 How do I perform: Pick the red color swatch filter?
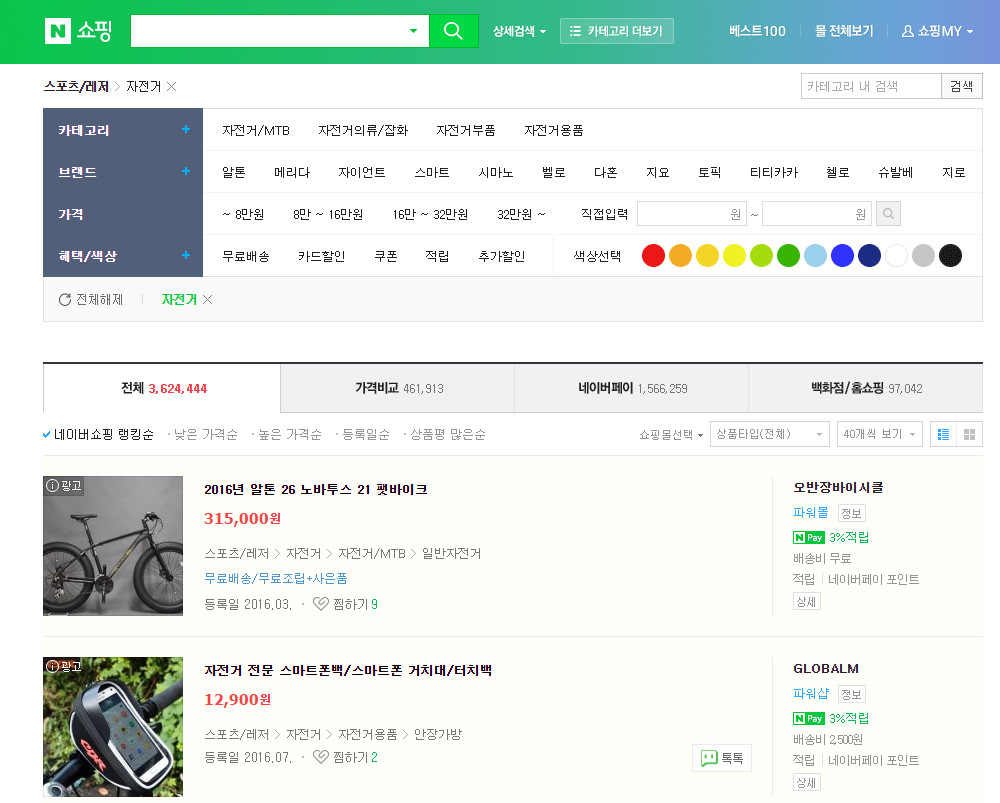coord(653,256)
